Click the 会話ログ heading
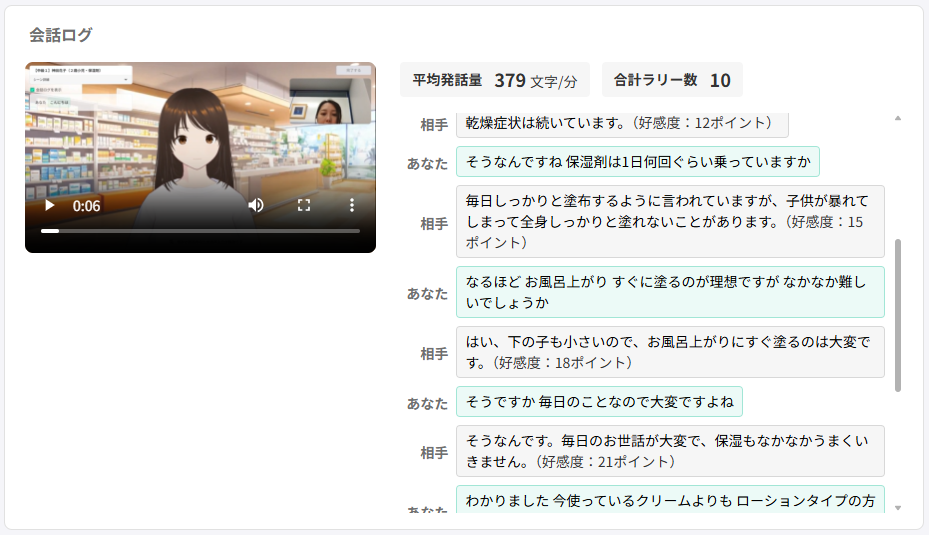The image size is (929, 535). click(x=61, y=35)
